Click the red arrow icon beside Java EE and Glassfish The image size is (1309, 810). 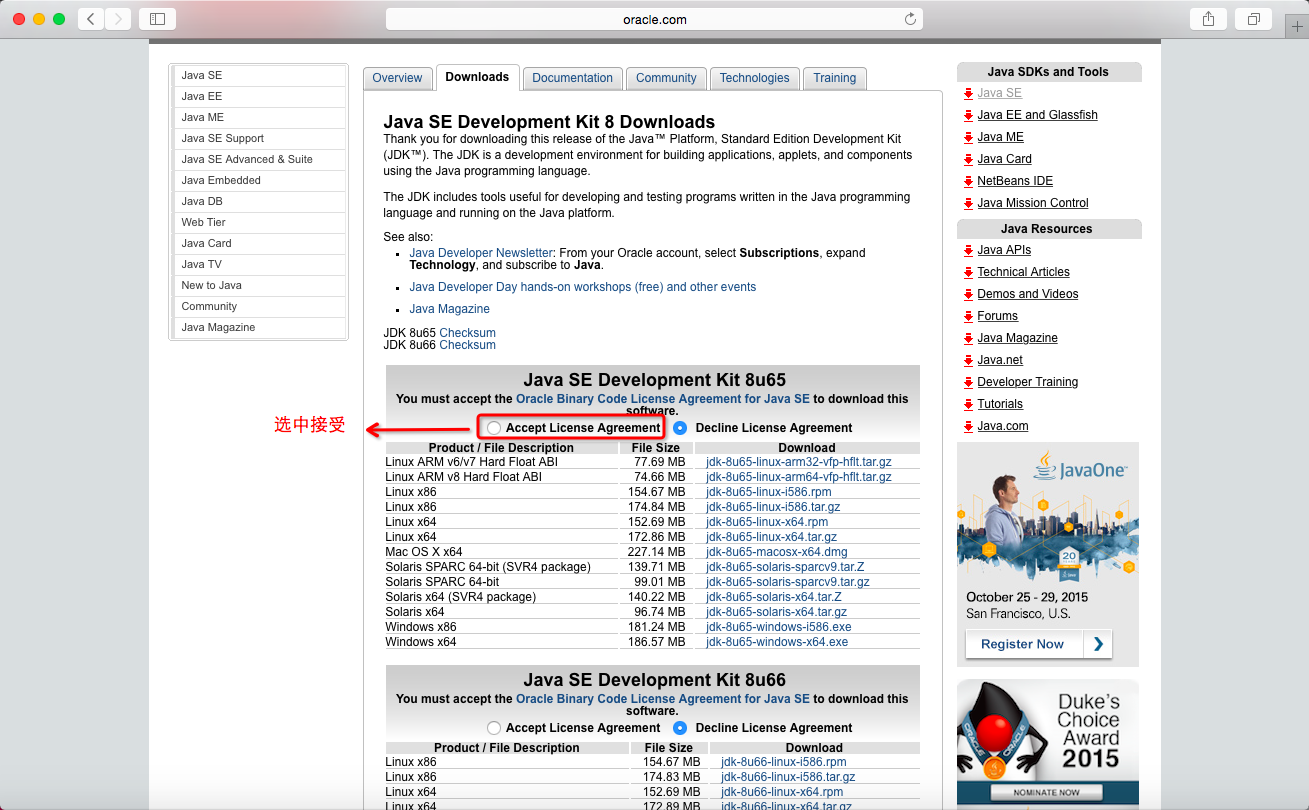pos(968,116)
